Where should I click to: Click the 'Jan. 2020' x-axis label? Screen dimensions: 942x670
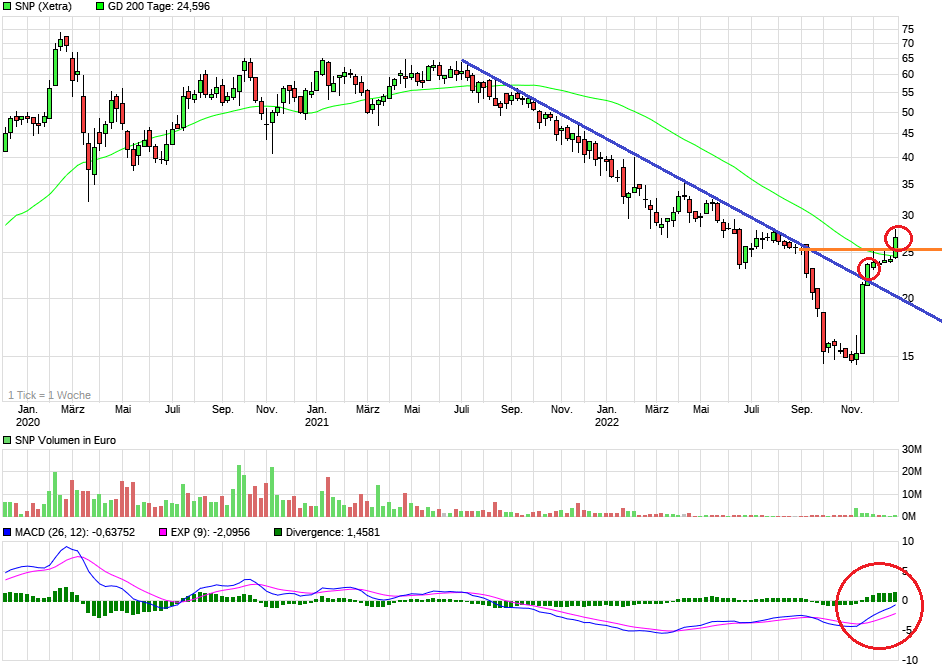tap(28, 415)
